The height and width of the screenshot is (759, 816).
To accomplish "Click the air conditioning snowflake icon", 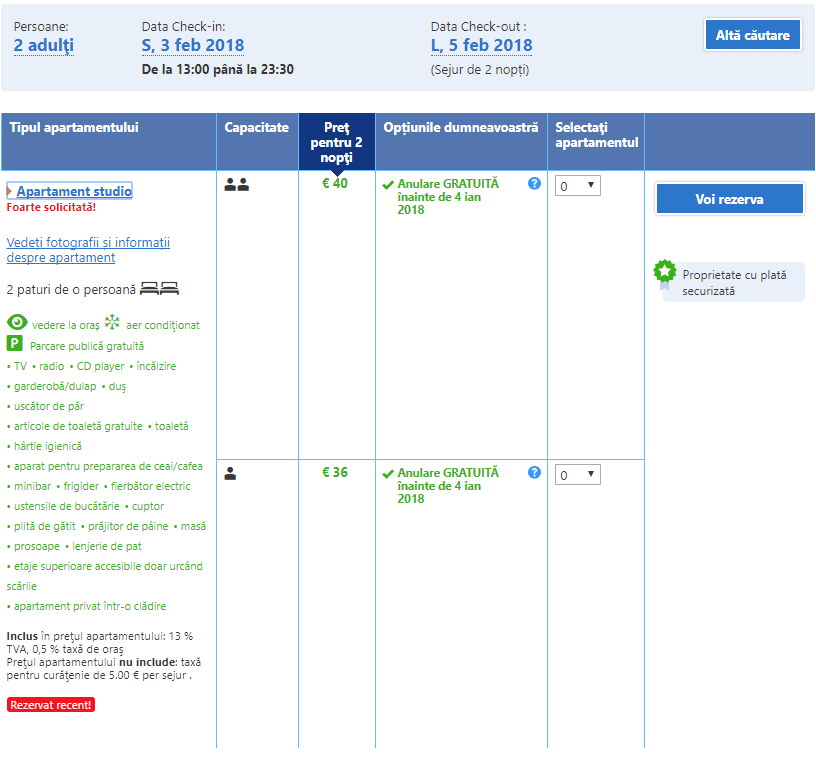I will click(x=113, y=323).
